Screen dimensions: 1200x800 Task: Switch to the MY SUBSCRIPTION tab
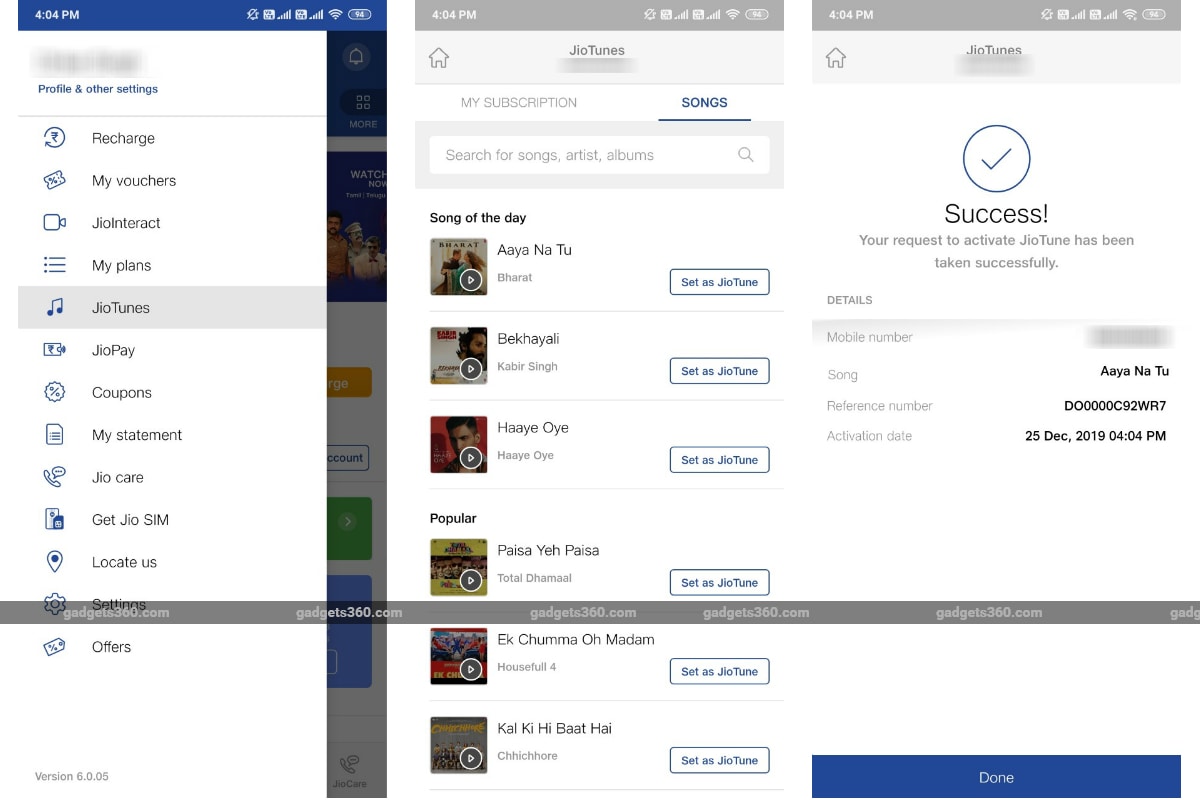(519, 102)
